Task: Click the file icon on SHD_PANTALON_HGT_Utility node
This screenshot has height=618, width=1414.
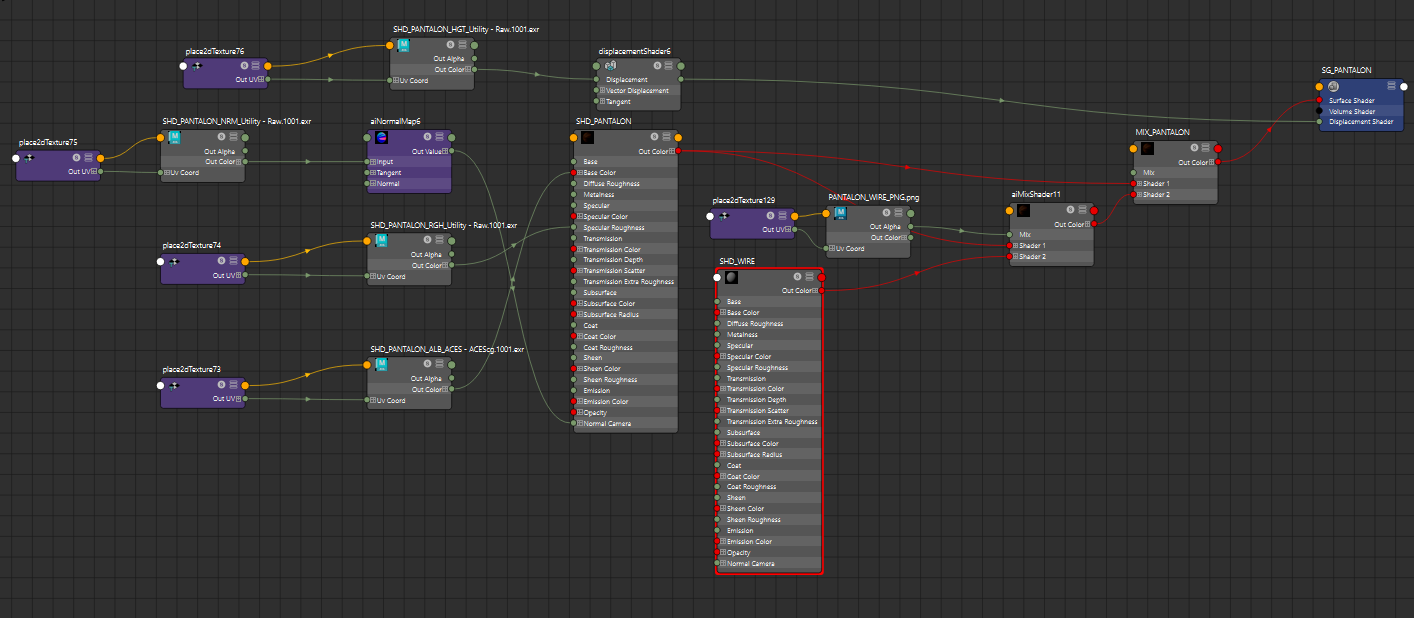Action: coord(404,46)
